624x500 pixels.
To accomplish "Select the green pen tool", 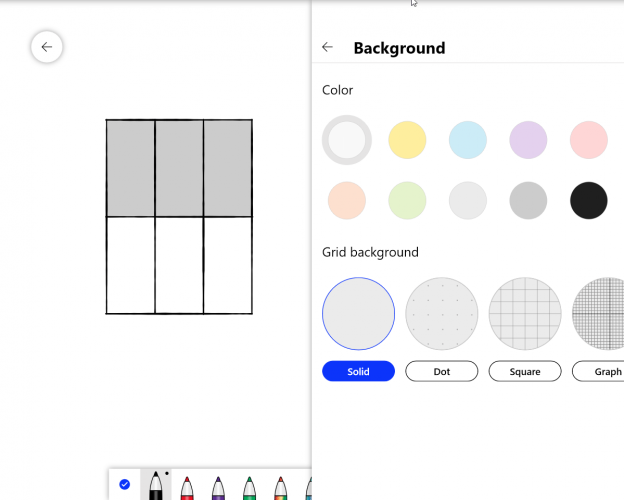I will [x=249, y=487].
